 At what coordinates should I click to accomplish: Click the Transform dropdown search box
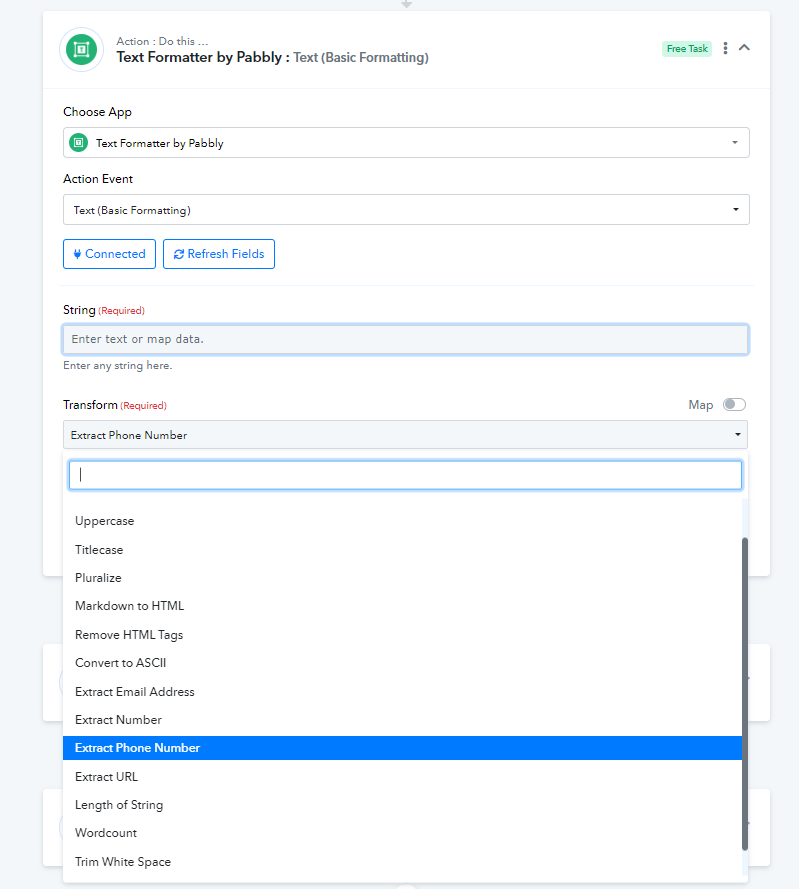click(x=405, y=475)
